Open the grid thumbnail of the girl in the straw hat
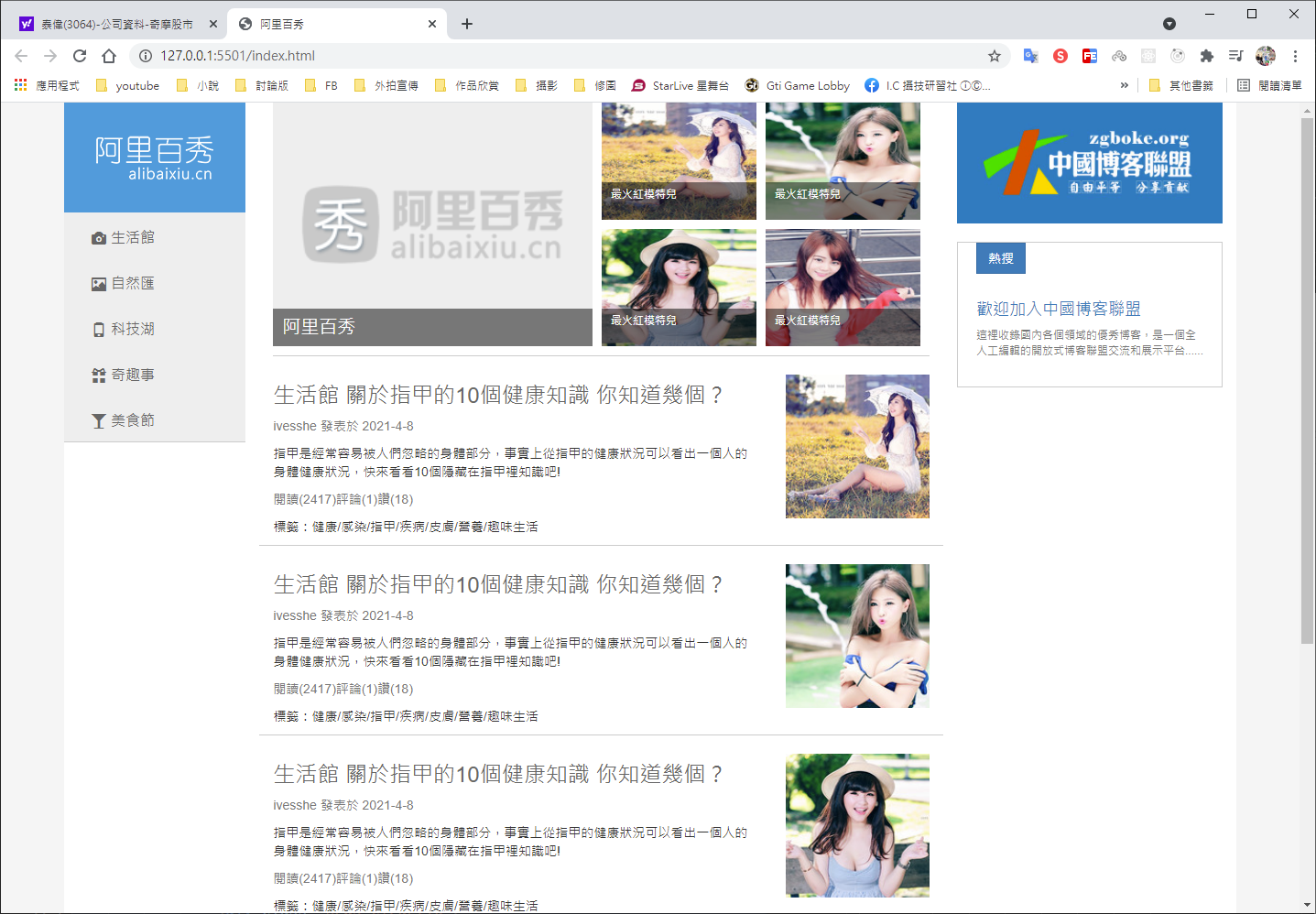This screenshot has height=914, width=1316. [x=679, y=288]
